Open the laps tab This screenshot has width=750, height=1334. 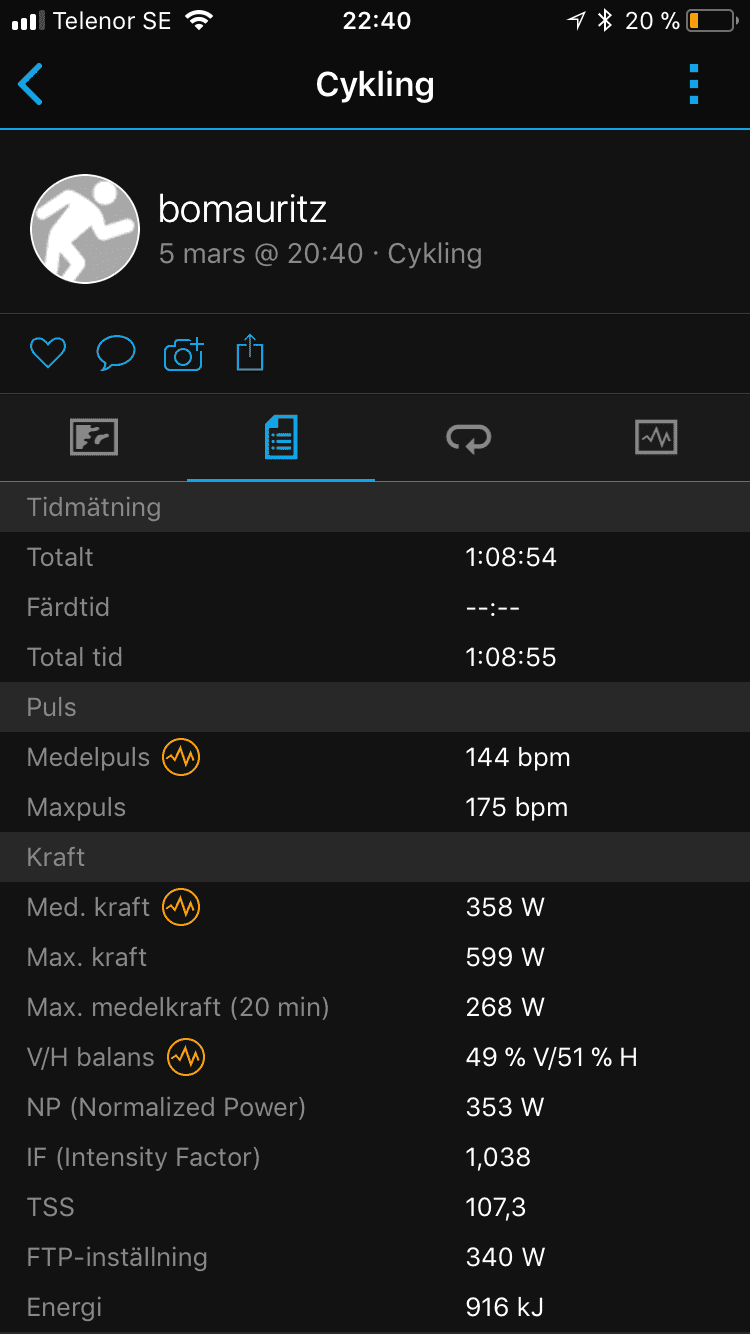468,437
